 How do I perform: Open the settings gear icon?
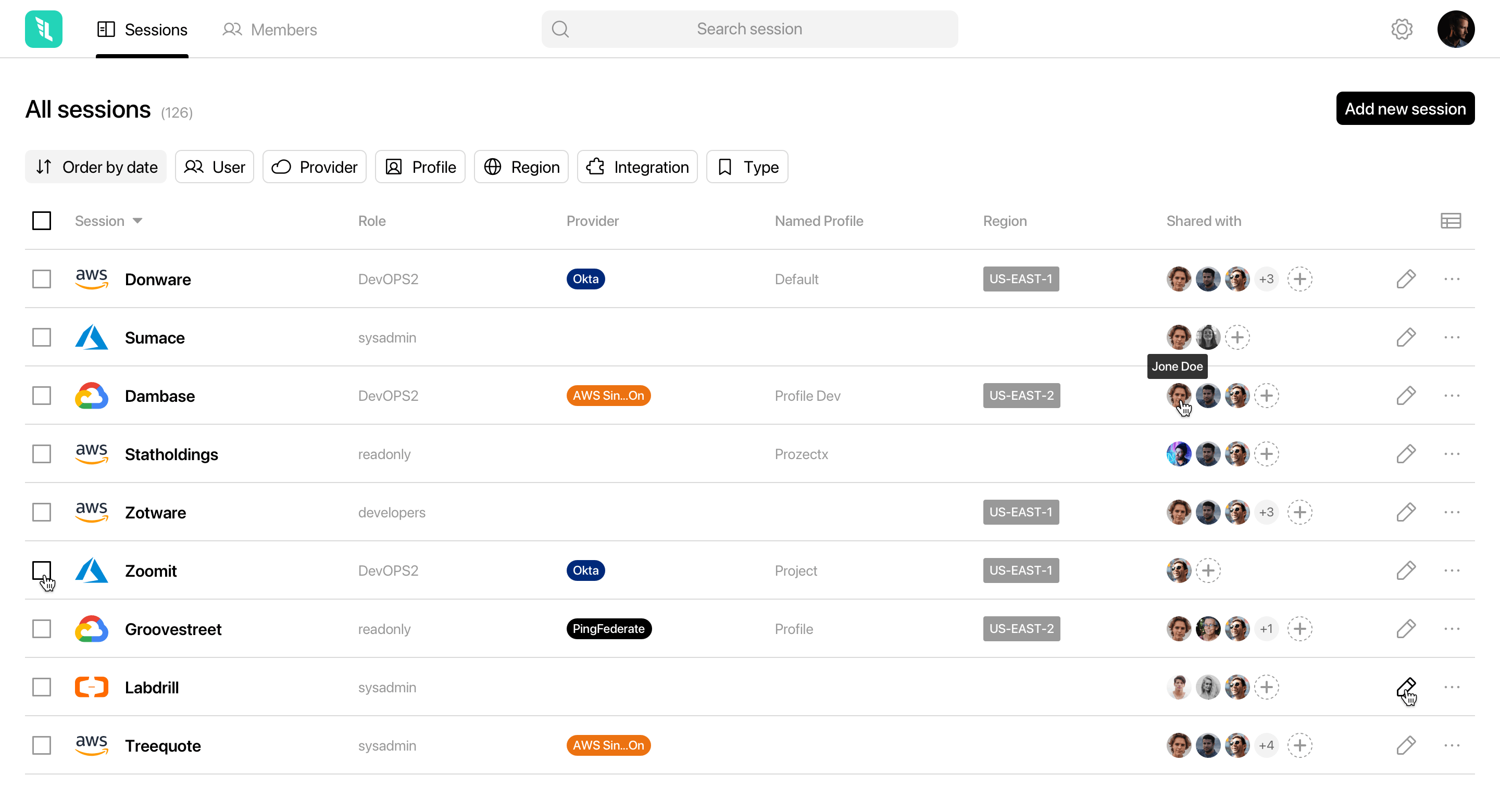[x=1402, y=29]
